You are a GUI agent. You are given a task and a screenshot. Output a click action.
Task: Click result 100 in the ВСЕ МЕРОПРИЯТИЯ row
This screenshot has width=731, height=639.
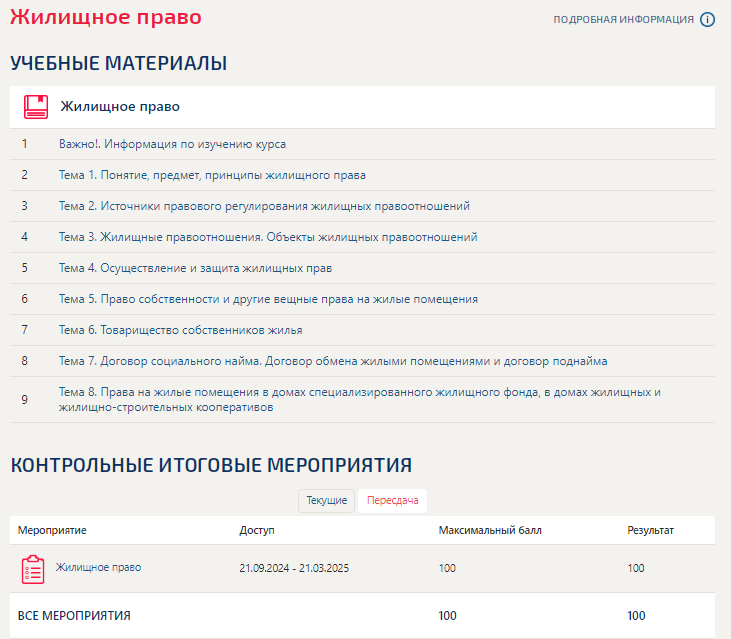click(x=636, y=616)
